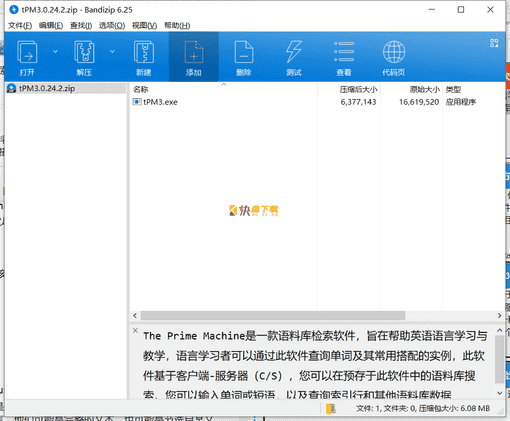Select tPM3.0.24.2.zip in the tree panel
Screen dimensions: 510x421
point(47,88)
